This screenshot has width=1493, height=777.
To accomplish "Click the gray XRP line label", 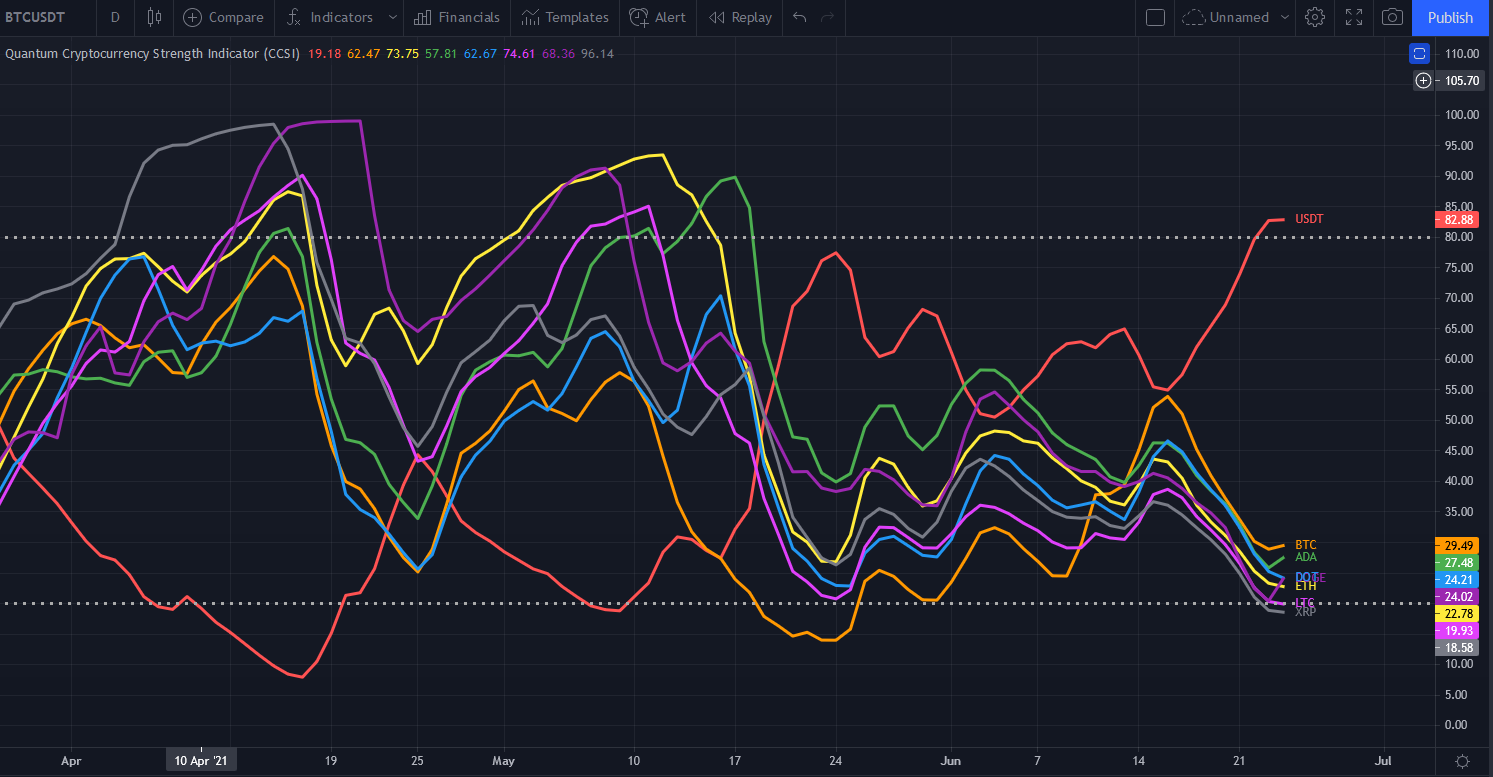I will pyautogui.click(x=1305, y=612).
